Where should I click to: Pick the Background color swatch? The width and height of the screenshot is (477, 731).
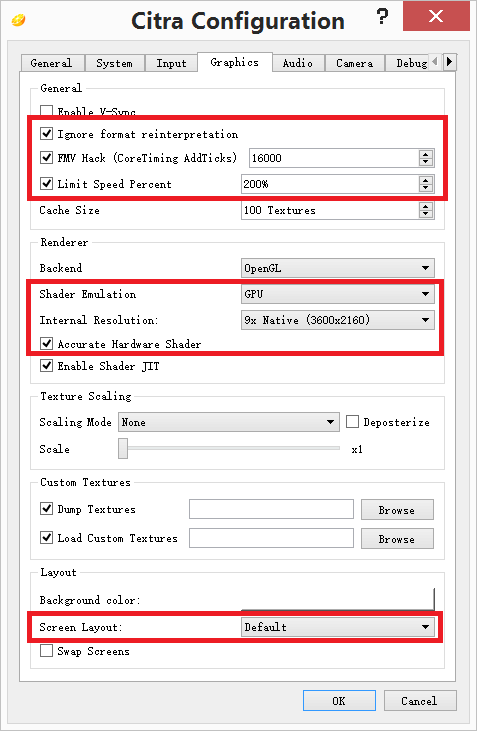[338, 600]
